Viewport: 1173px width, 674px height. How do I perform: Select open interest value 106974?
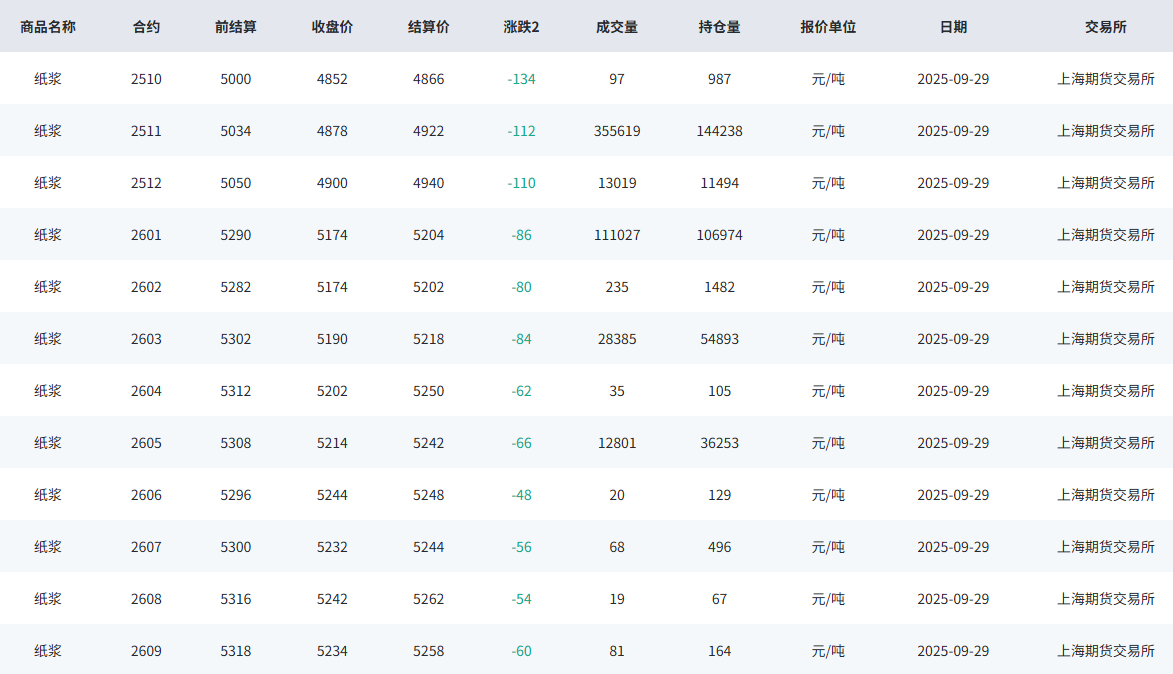(x=719, y=235)
